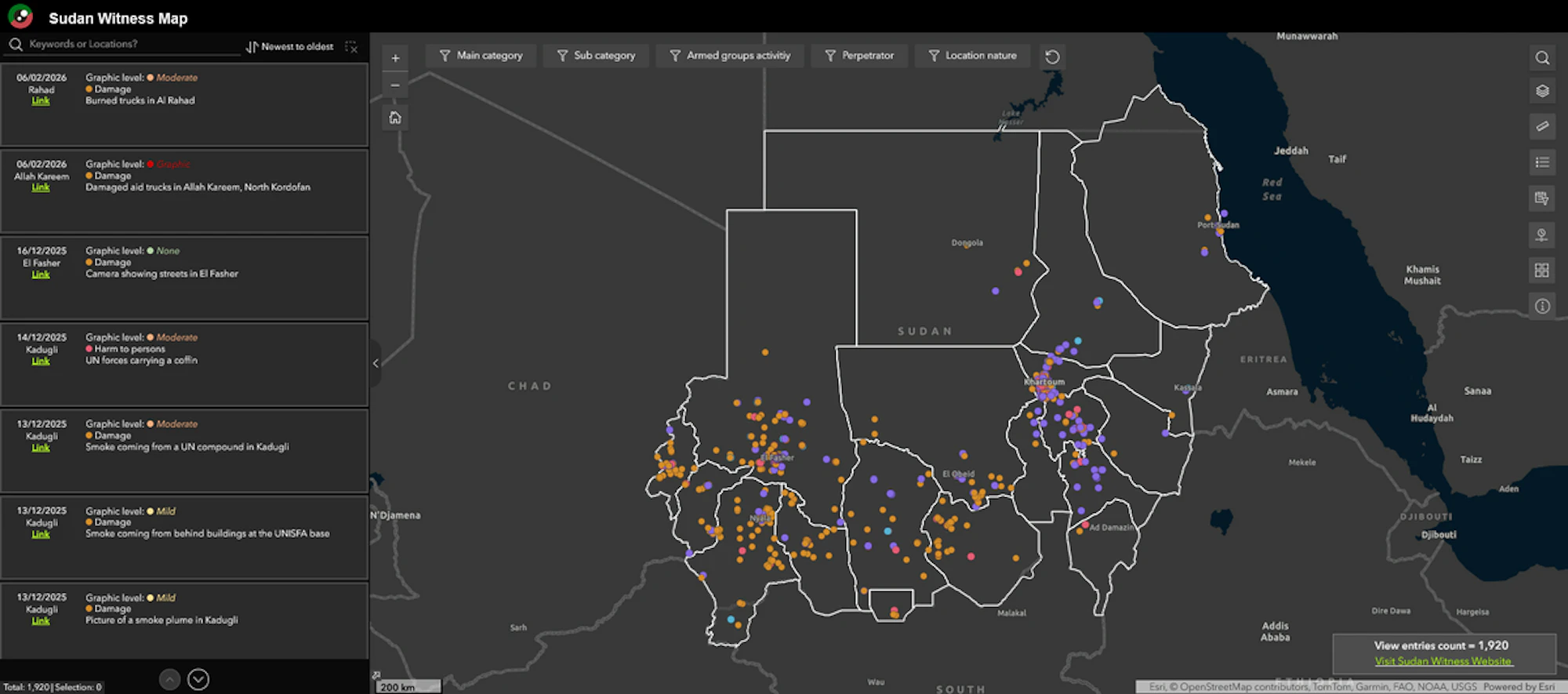Open the Sub category filter menu
The width and height of the screenshot is (1568, 694).
pyautogui.click(x=596, y=56)
